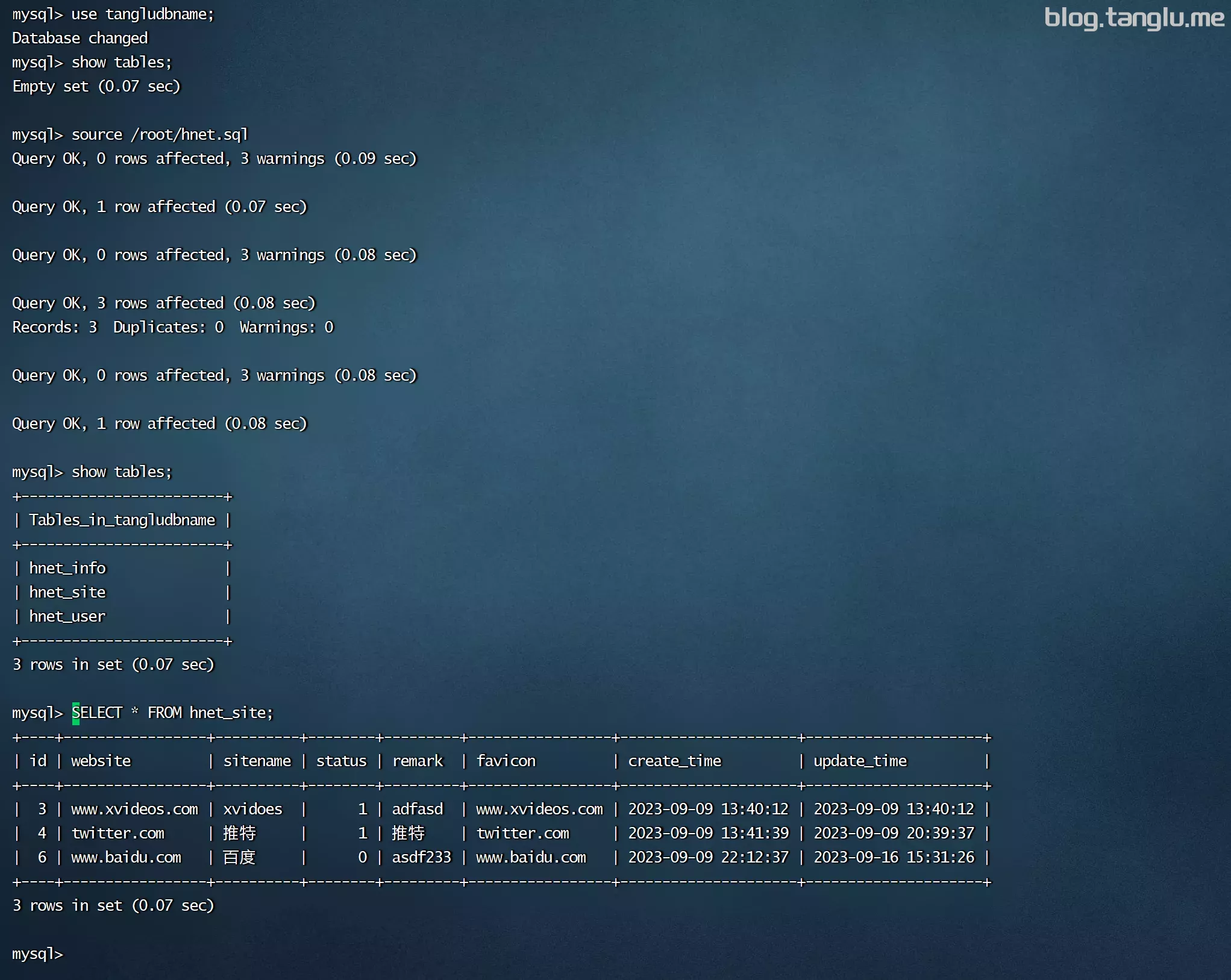This screenshot has width=1231, height=980.
Task: Click the 'website' column header
Action: pyautogui.click(x=101, y=761)
